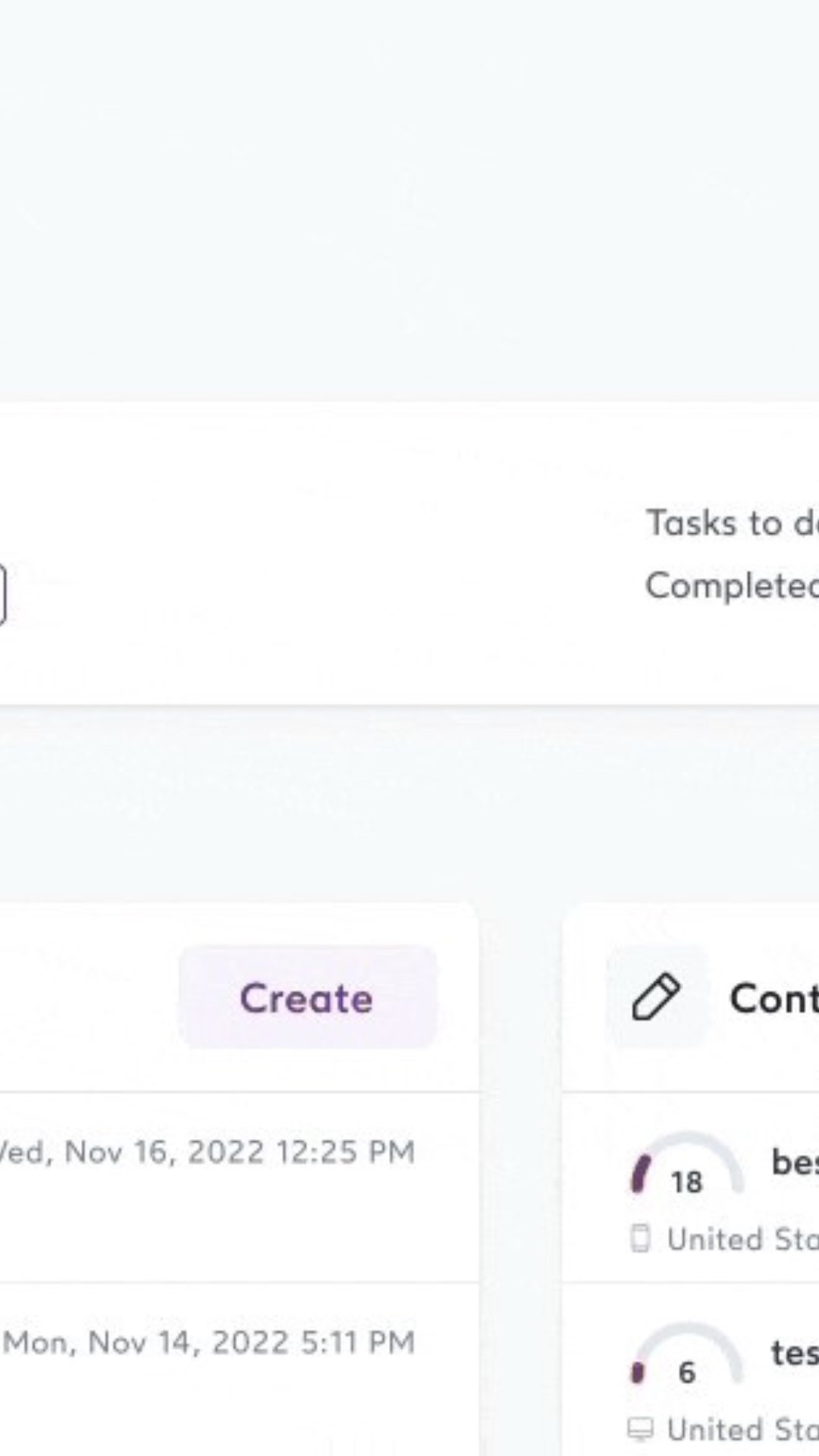Click the panel heading starting with Cont
Screen dimensions: 819x1456
click(774, 998)
